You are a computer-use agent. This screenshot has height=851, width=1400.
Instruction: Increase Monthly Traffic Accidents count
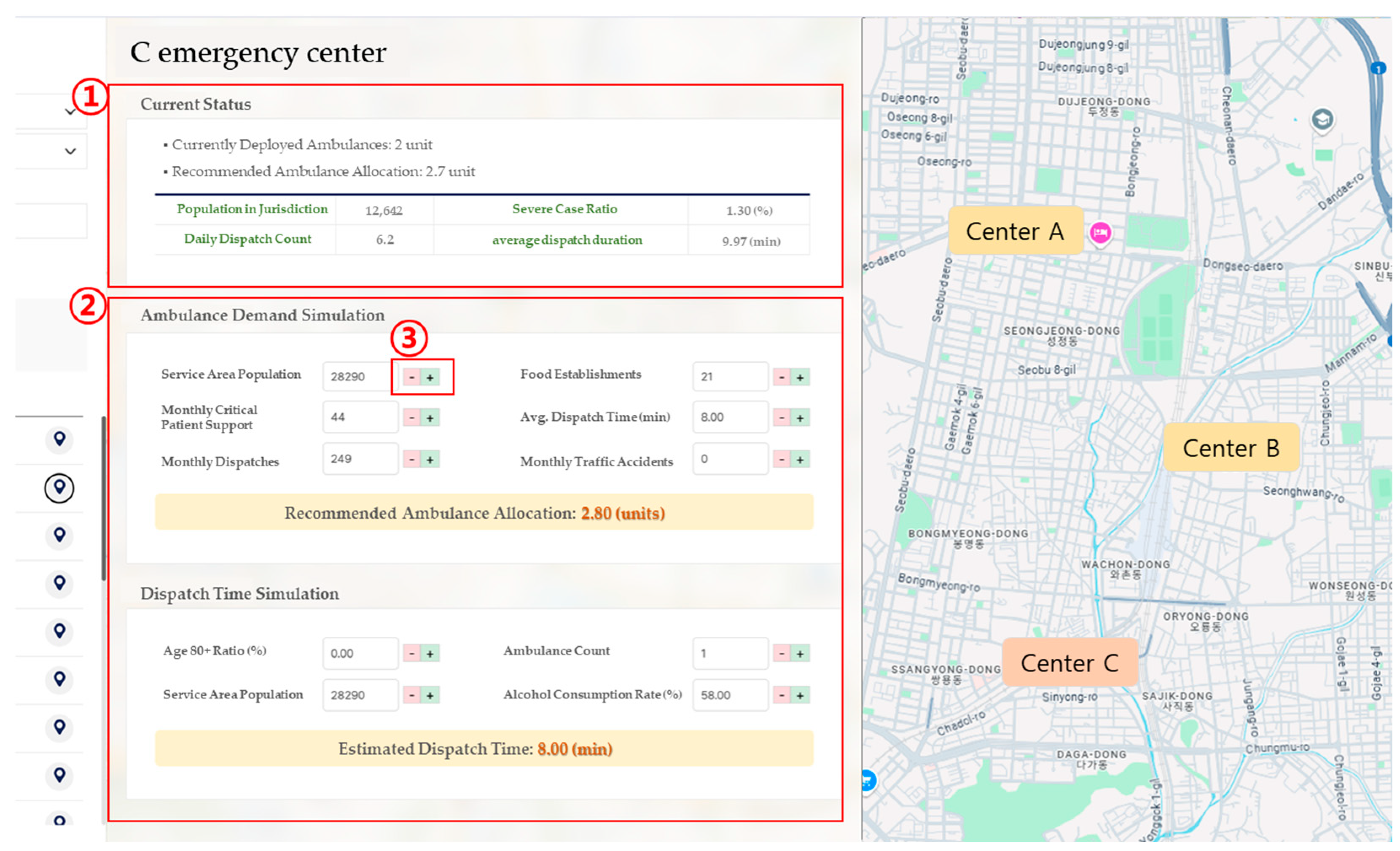tap(800, 459)
